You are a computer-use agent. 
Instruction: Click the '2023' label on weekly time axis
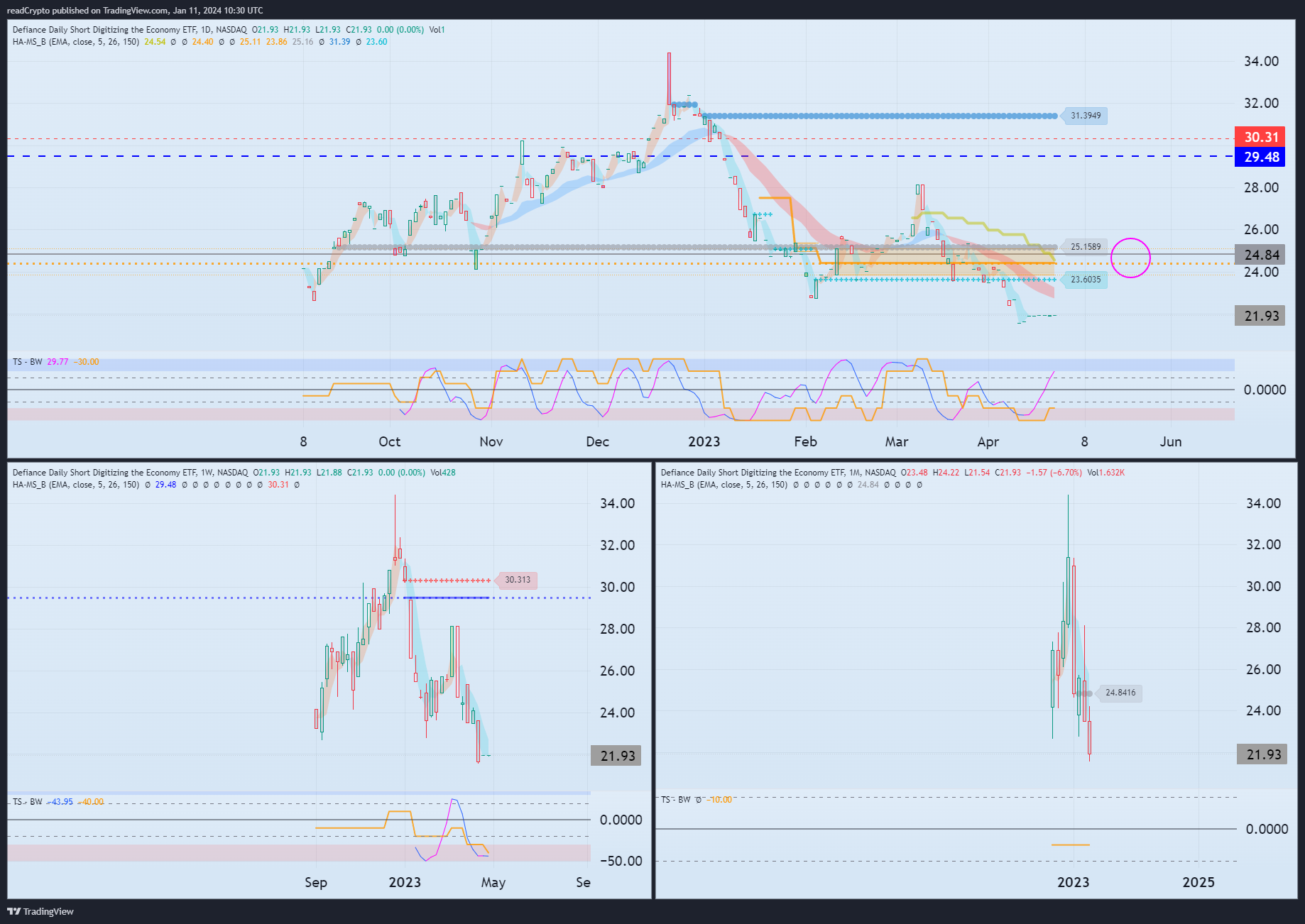click(x=405, y=882)
